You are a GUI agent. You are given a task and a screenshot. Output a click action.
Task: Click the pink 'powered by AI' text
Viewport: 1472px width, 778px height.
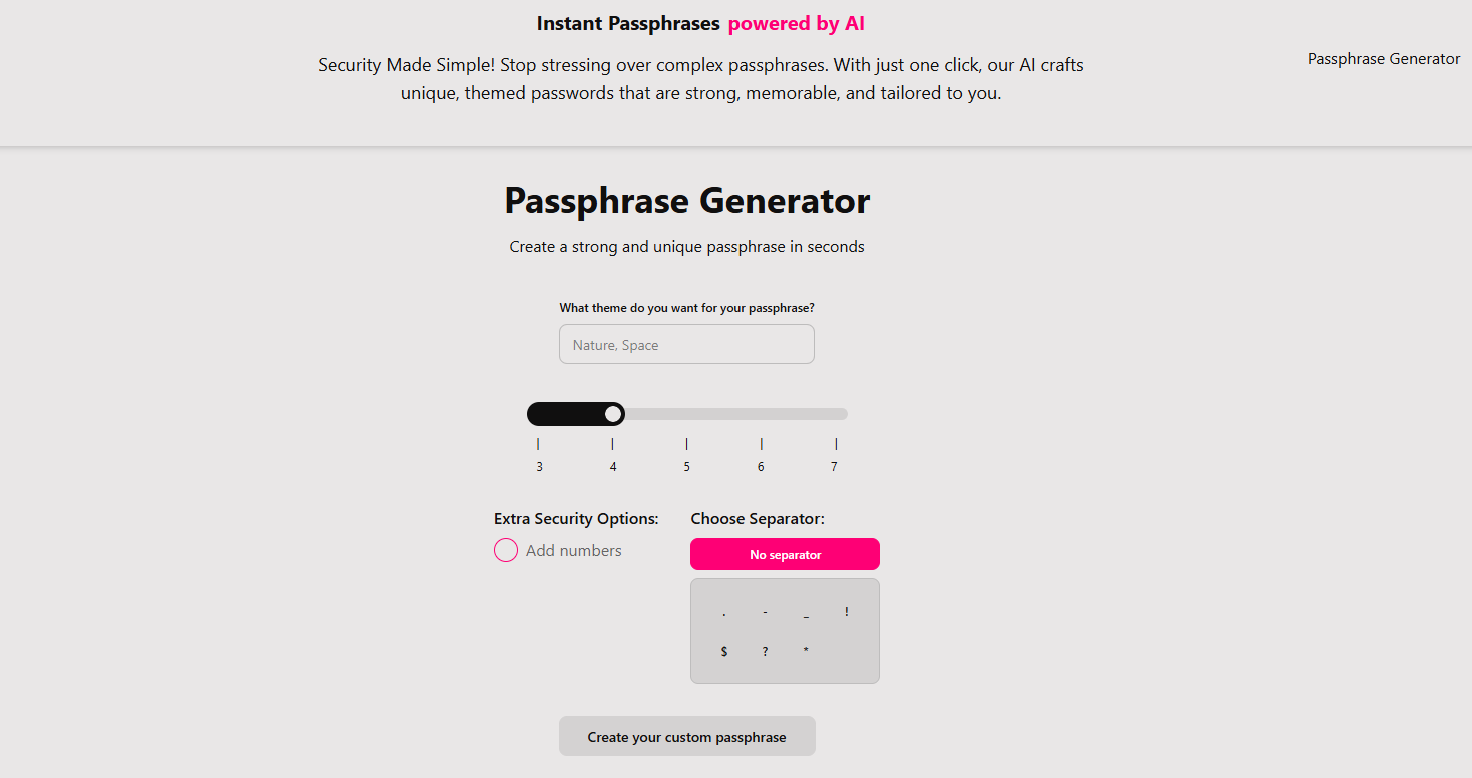(x=796, y=24)
